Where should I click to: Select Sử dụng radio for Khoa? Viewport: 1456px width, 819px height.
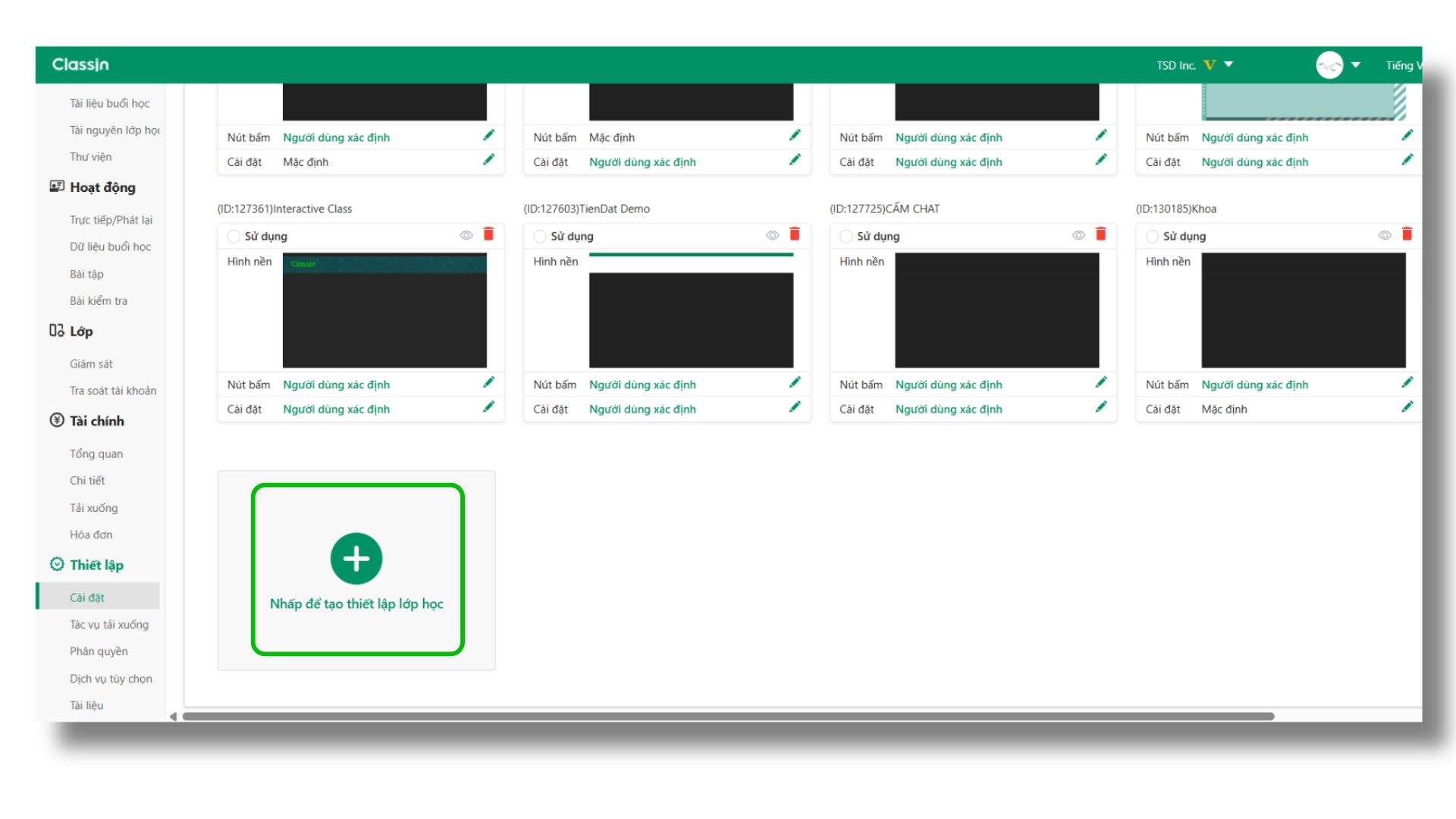tap(1152, 237)
